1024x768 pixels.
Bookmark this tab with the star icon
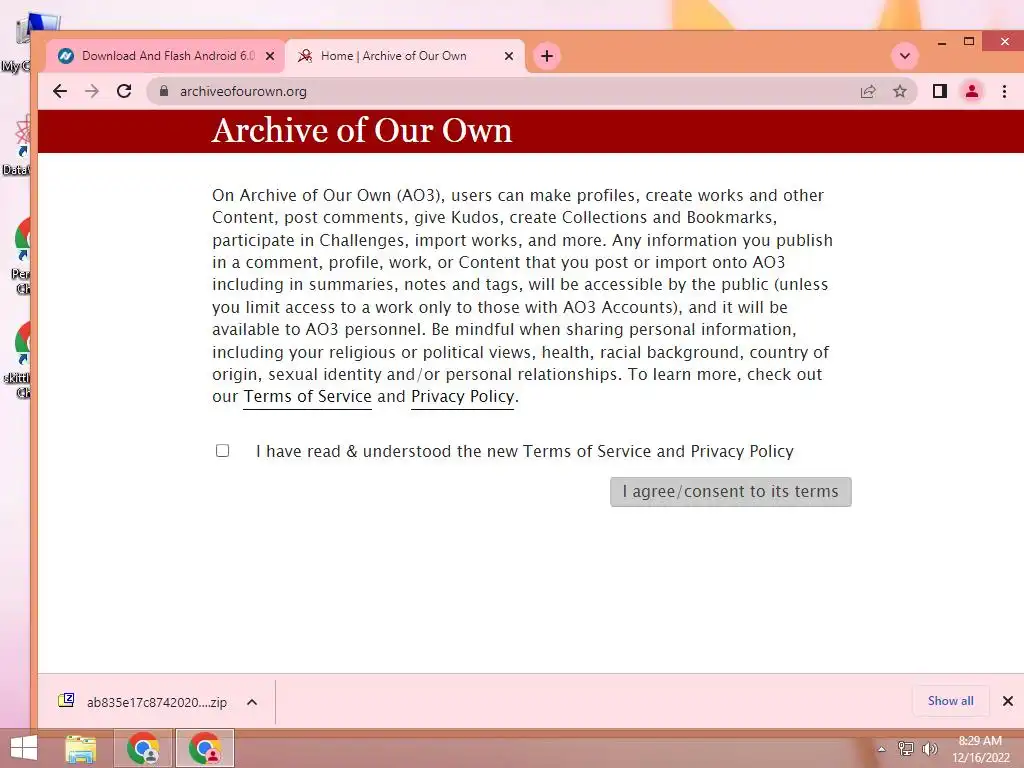(900, 91)
